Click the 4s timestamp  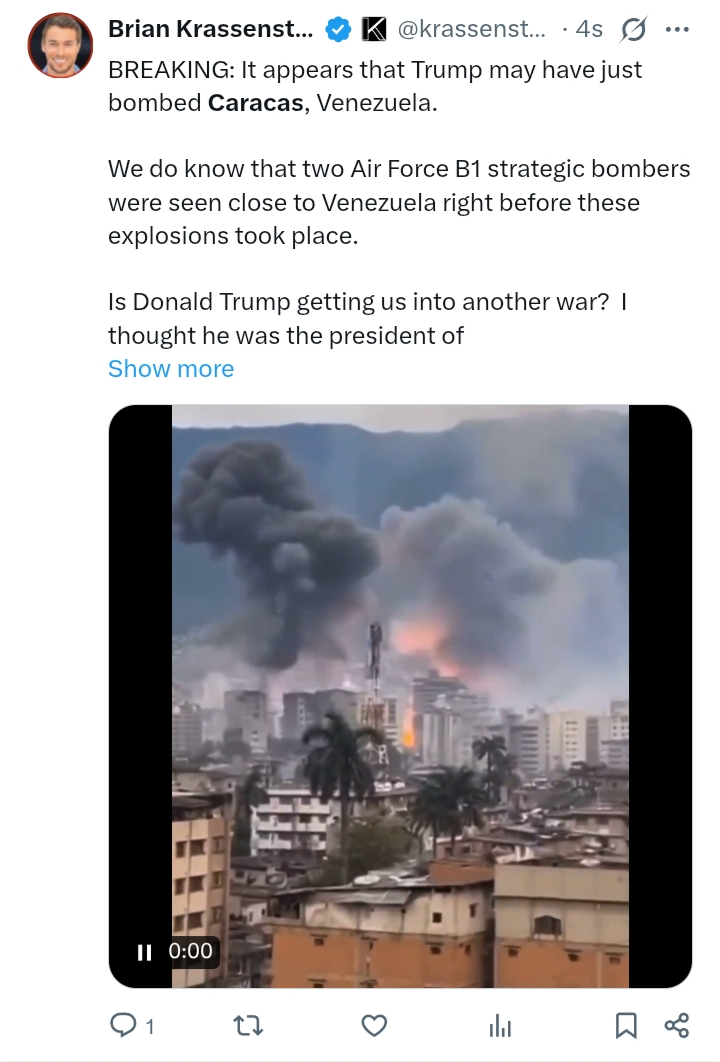click(x=589, y=29)
